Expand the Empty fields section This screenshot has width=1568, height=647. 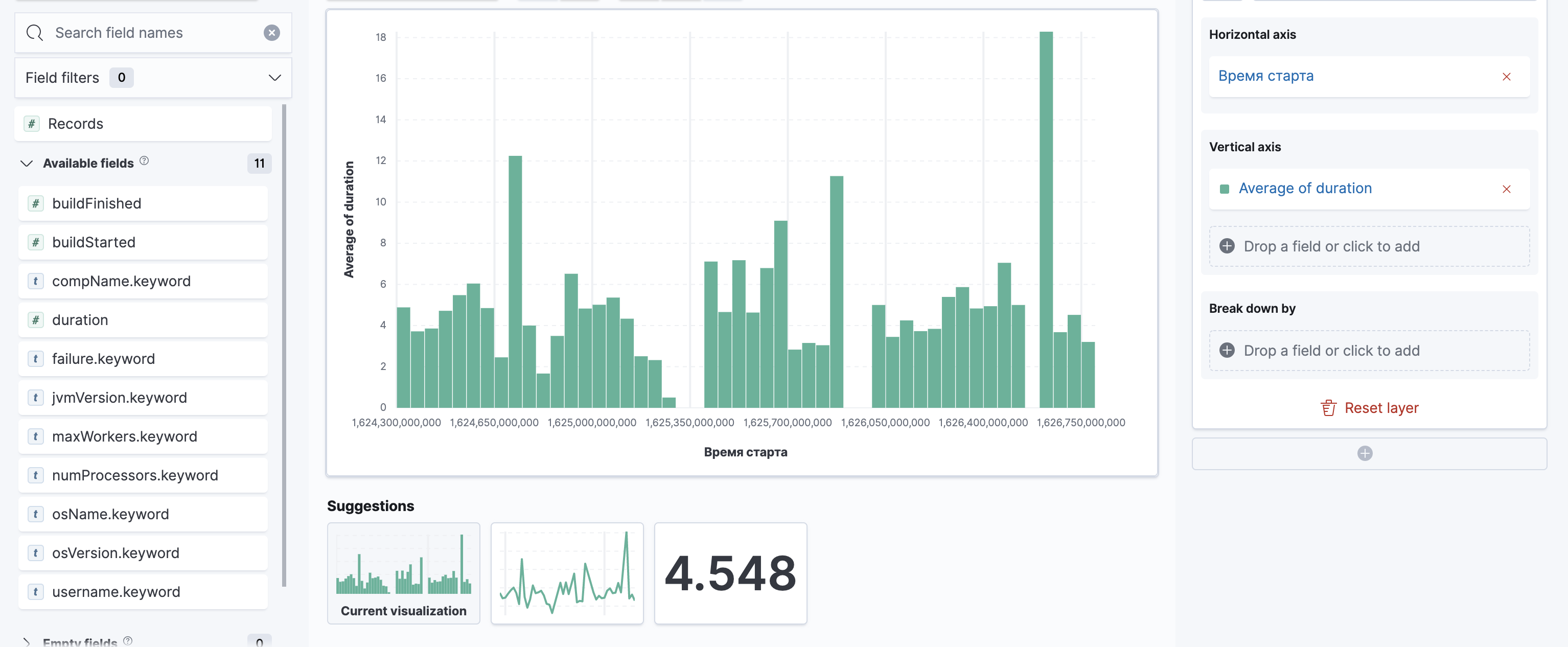26,641
